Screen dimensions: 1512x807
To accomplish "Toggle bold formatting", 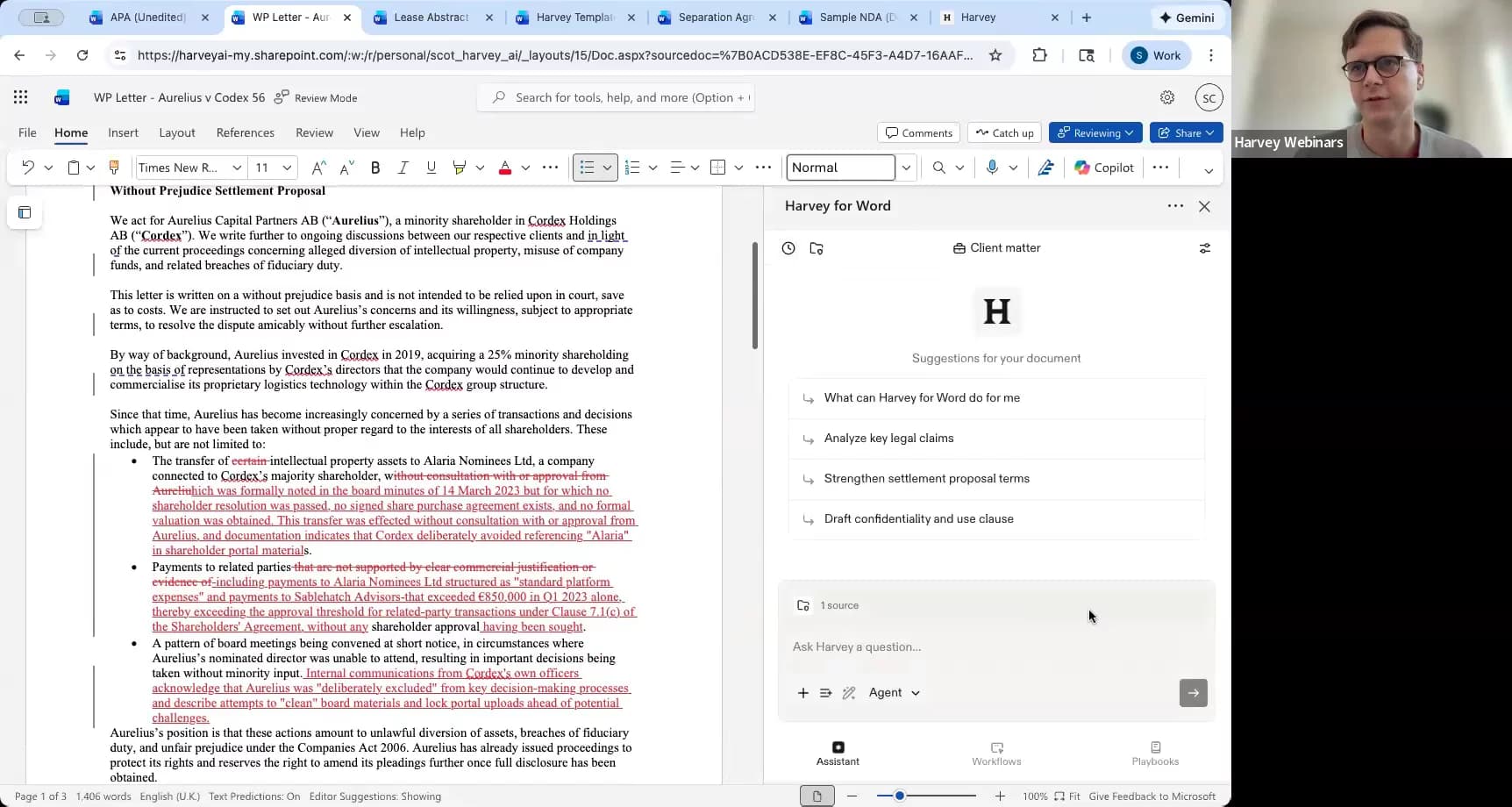I will (x=375, y=167).
